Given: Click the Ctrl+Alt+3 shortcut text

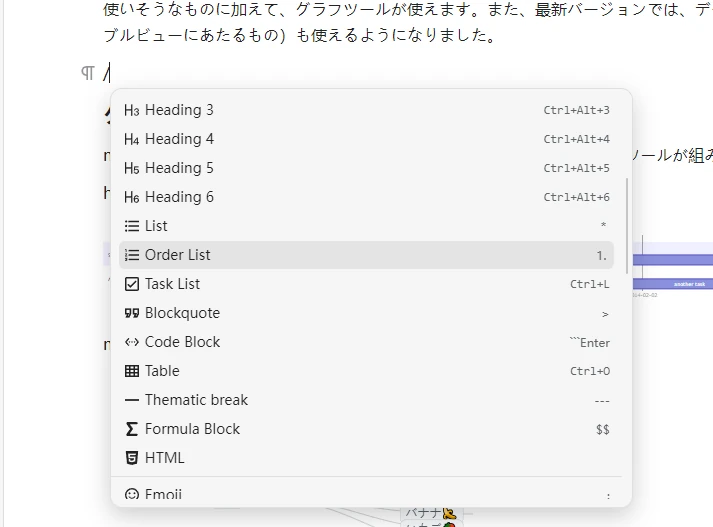Looking at the screenshot, I should [577, 110].
